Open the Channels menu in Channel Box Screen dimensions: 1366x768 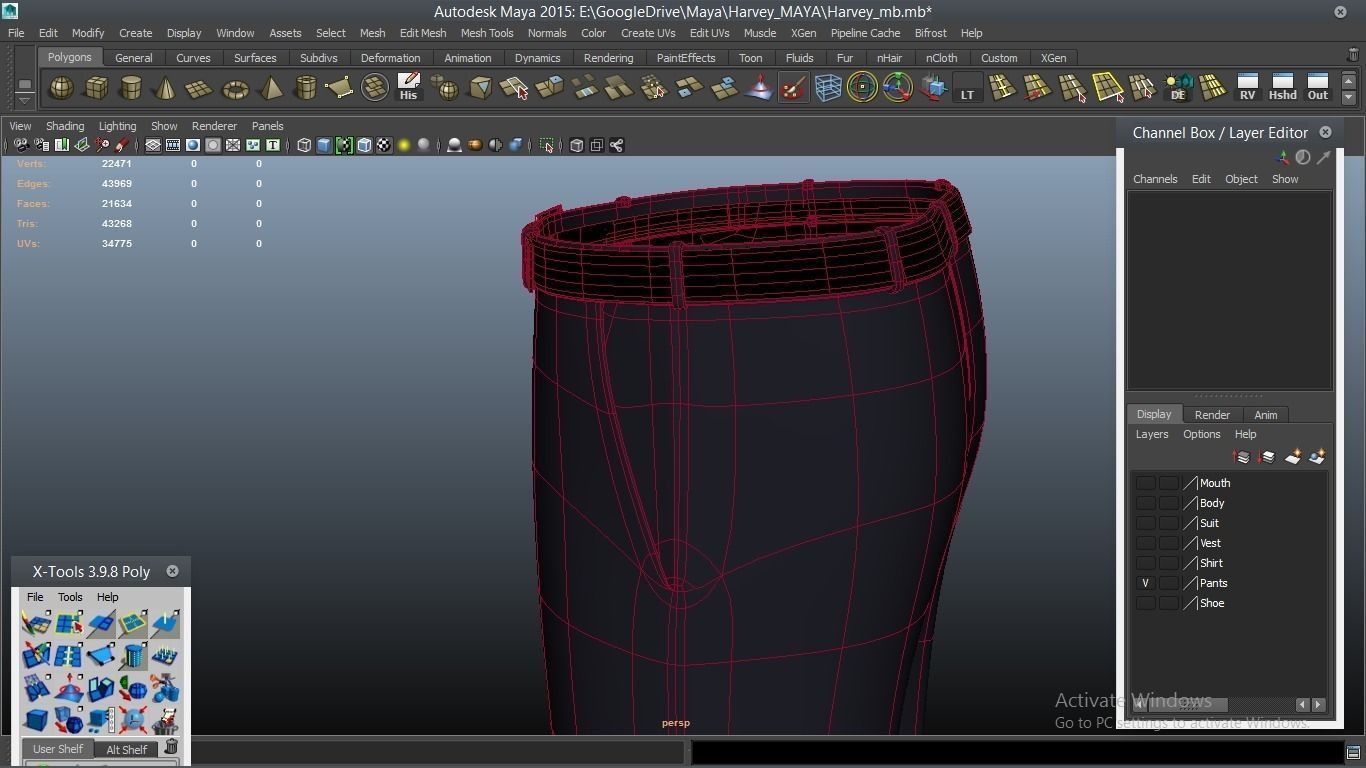[x=1155, y=179]
